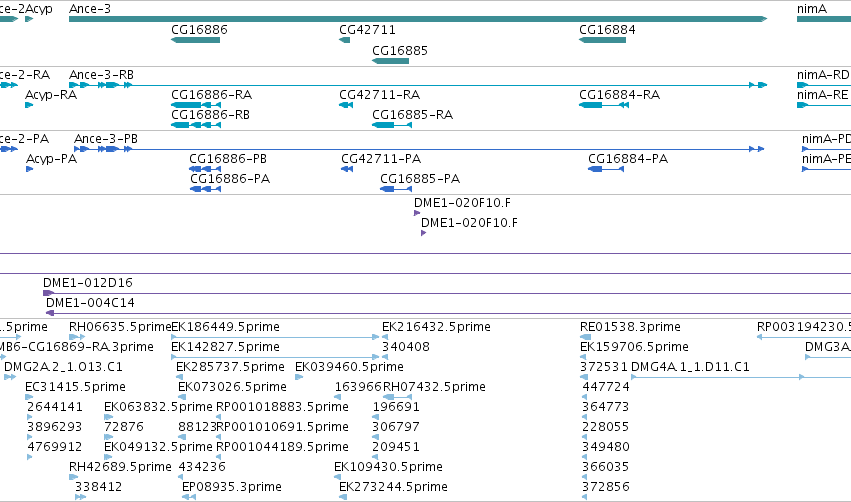Image resolution: width=851 pixels, height=502 pixels.
Task: Click the Acyp-RA transcript label
Action: click(51, 94)
